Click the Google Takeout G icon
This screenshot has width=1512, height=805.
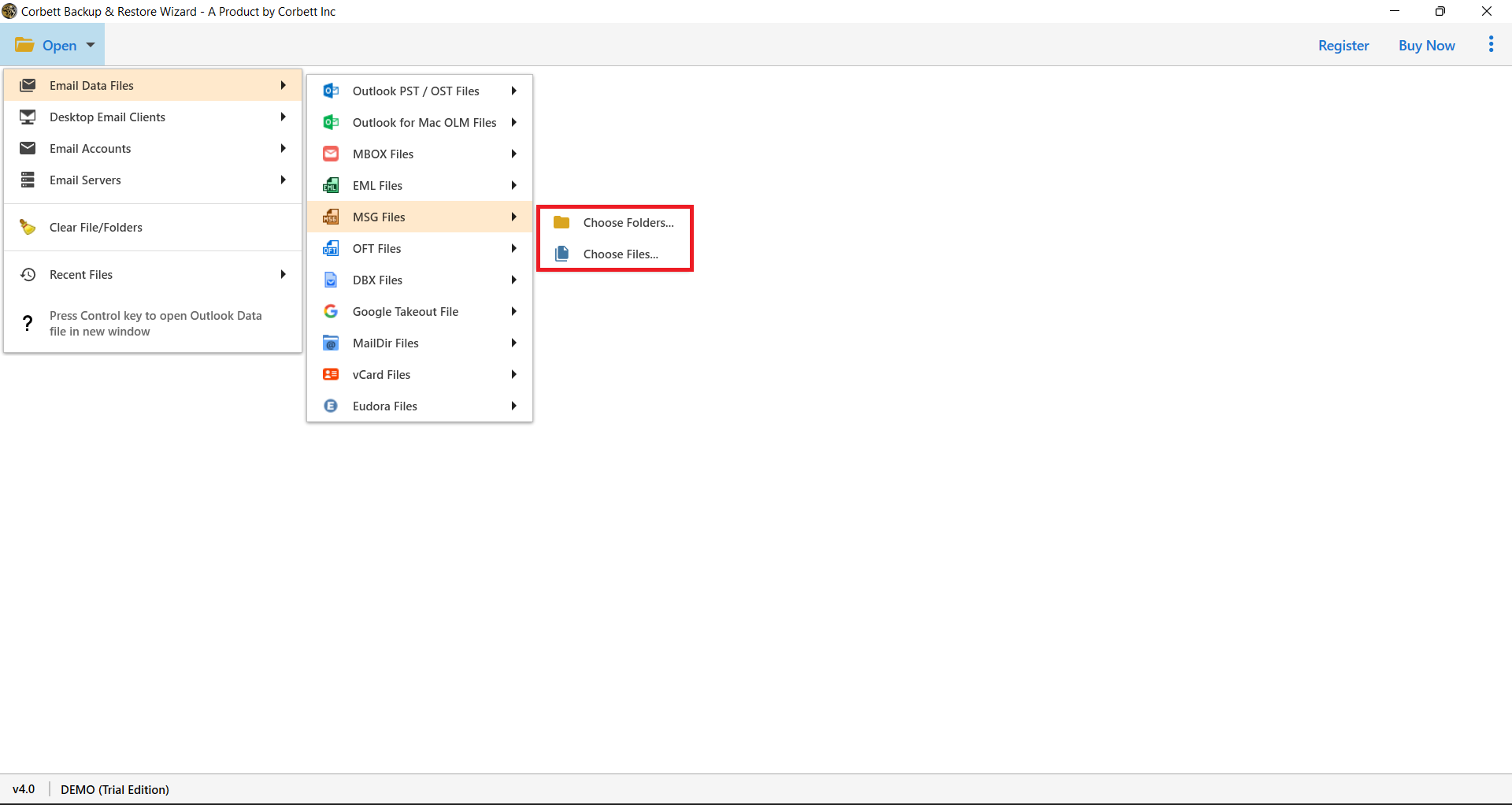point(331,311)
